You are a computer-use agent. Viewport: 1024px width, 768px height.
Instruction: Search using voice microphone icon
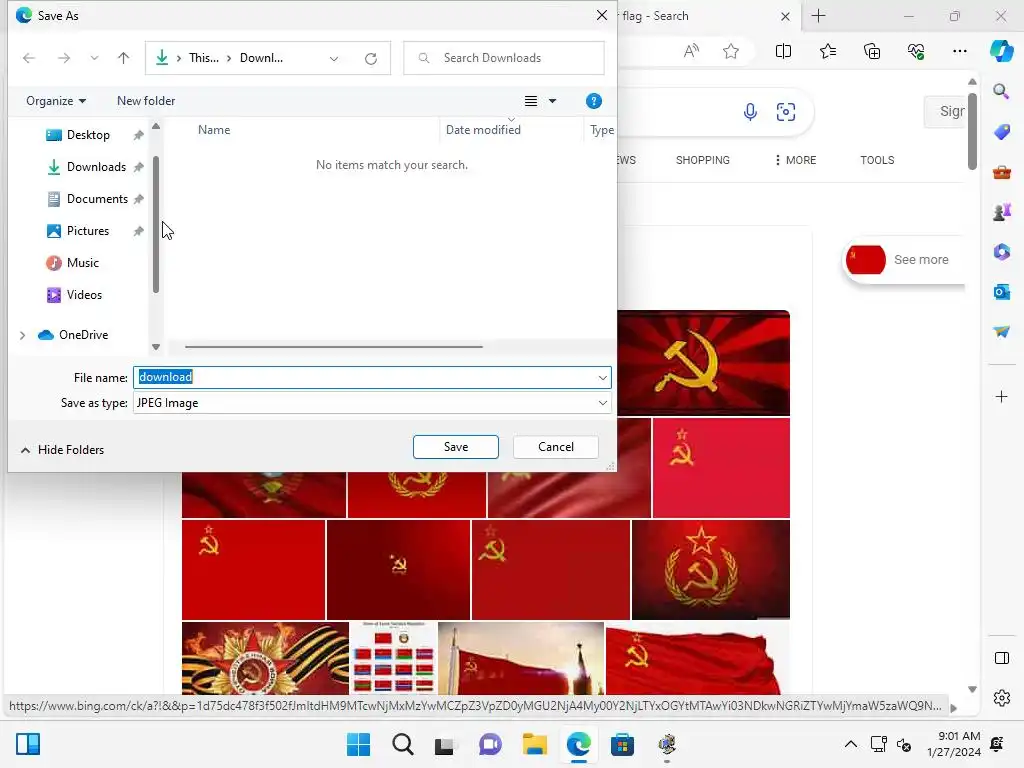pos(750,112)
